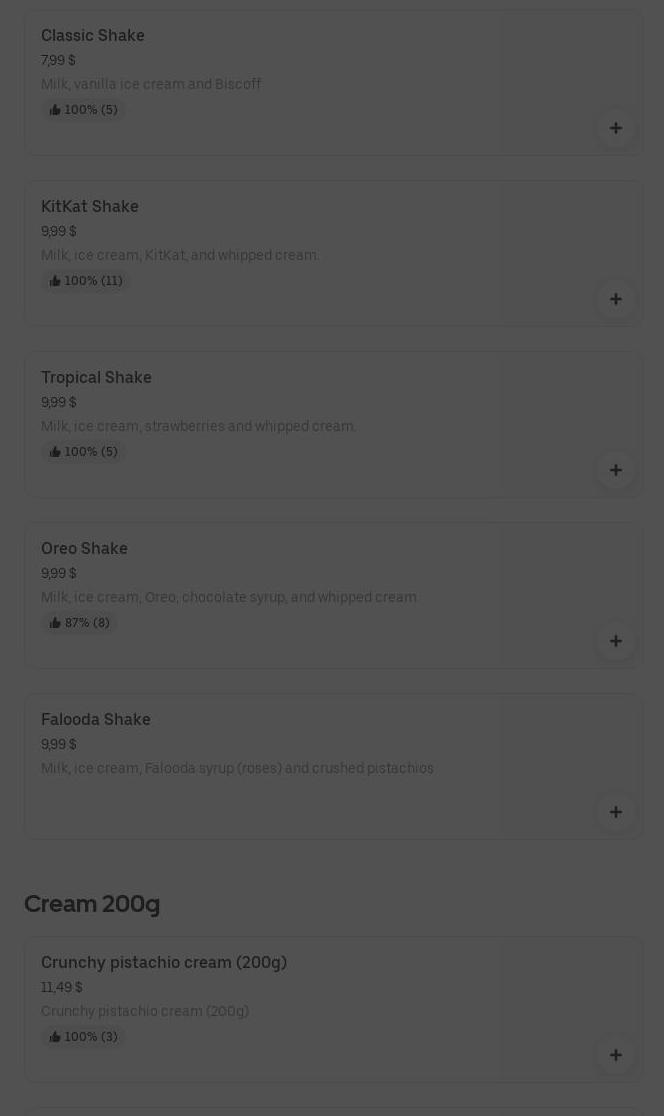Screen dimensions: 664x1116
Task: Add KitKat Shake with plus icon
Action: 616,299
